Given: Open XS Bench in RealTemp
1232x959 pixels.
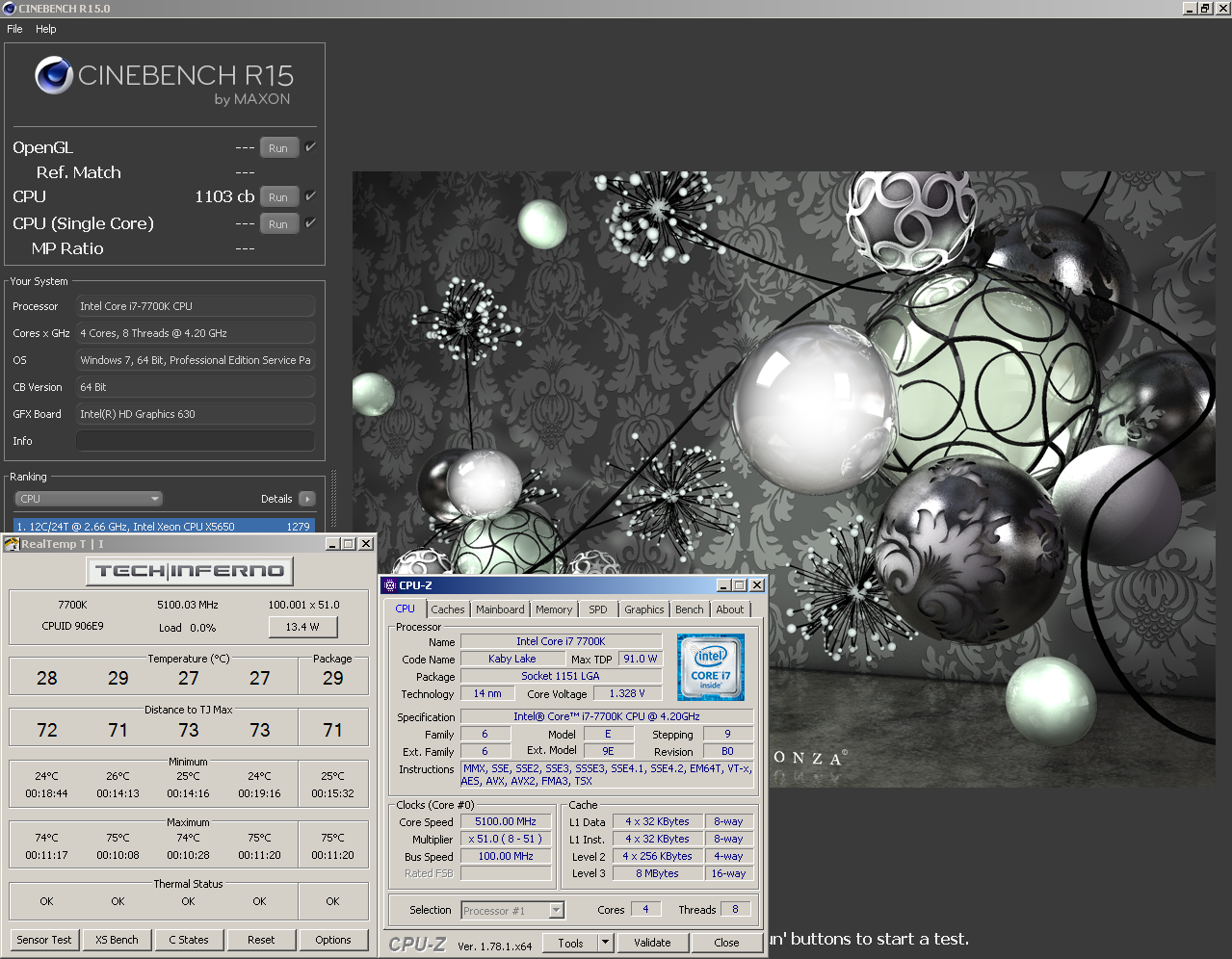Looking at the screenshot, I should tap(117, 940).
